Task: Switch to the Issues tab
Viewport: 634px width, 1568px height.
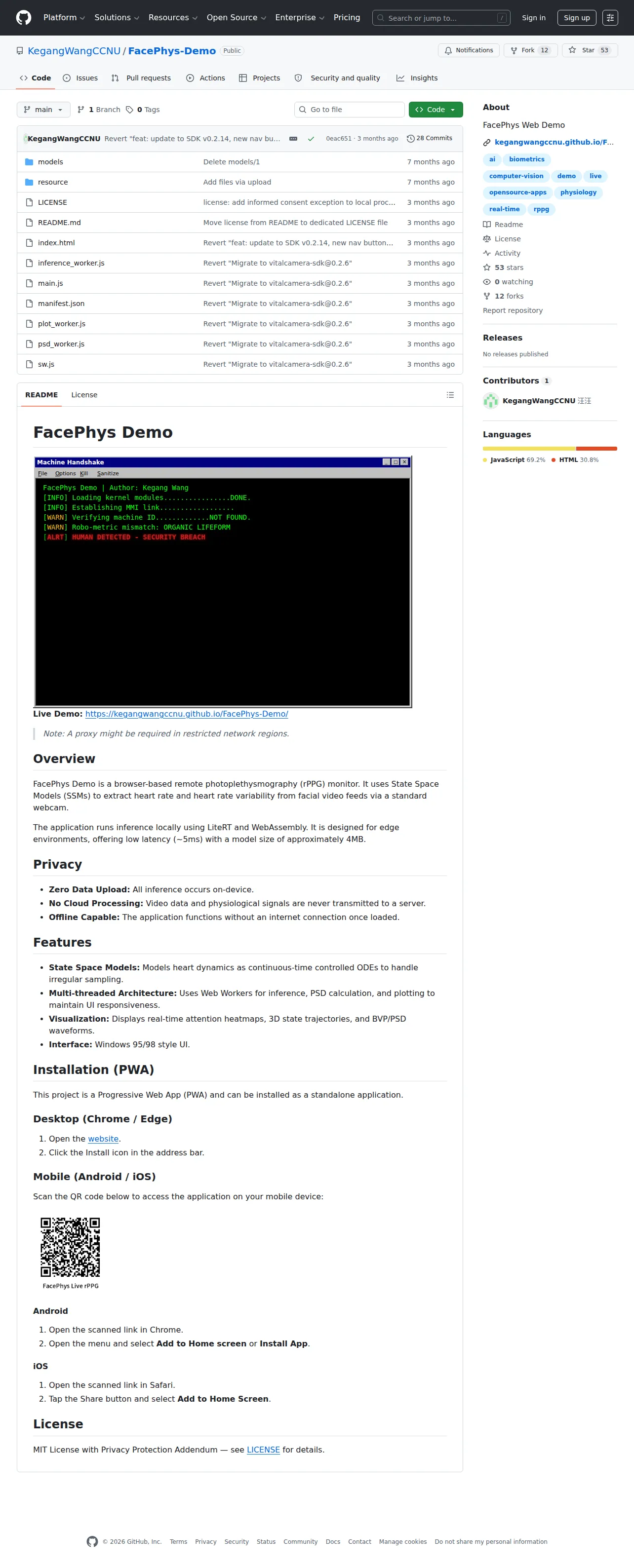Action: pos(80,78)
